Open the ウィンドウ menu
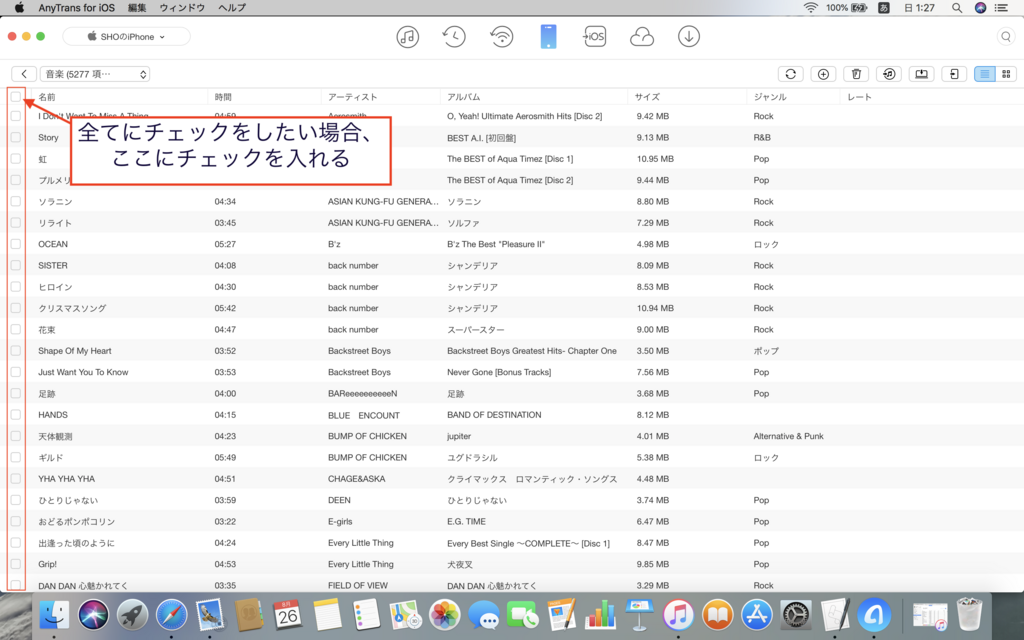 click(x=182, y=8)
